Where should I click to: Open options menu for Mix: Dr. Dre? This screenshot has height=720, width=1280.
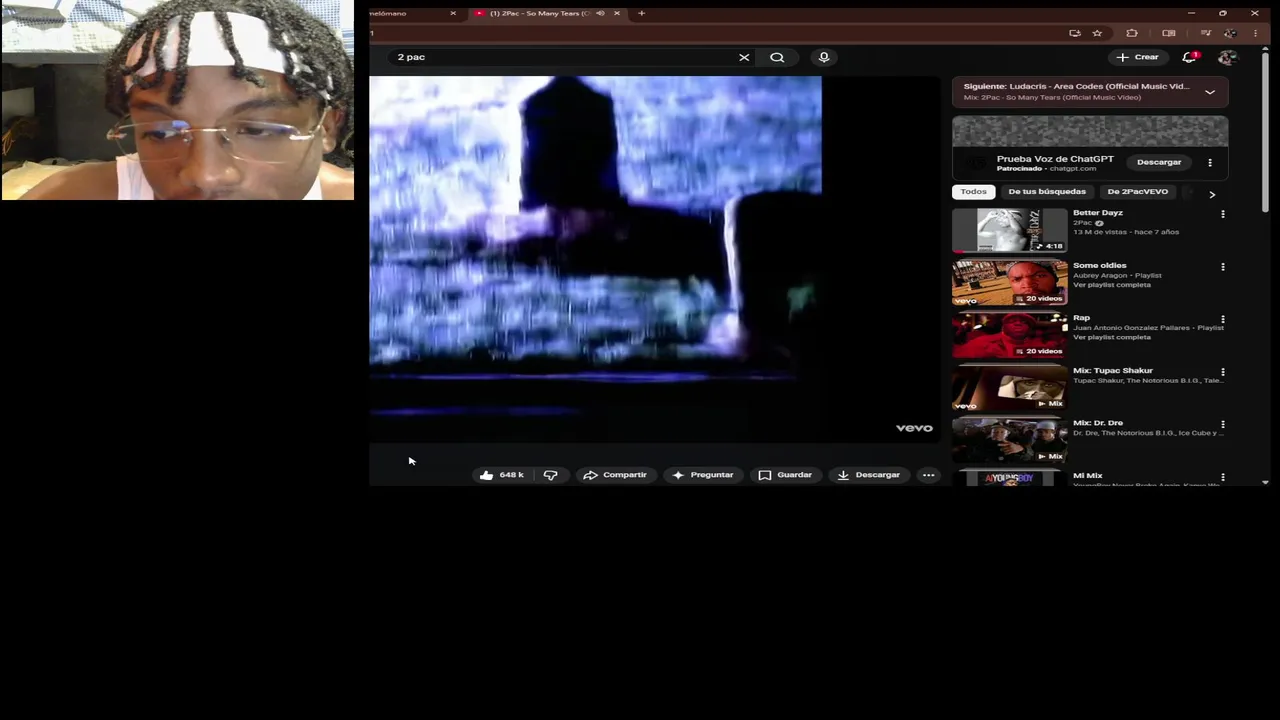pyautogui.click(x=1222, y=424)
